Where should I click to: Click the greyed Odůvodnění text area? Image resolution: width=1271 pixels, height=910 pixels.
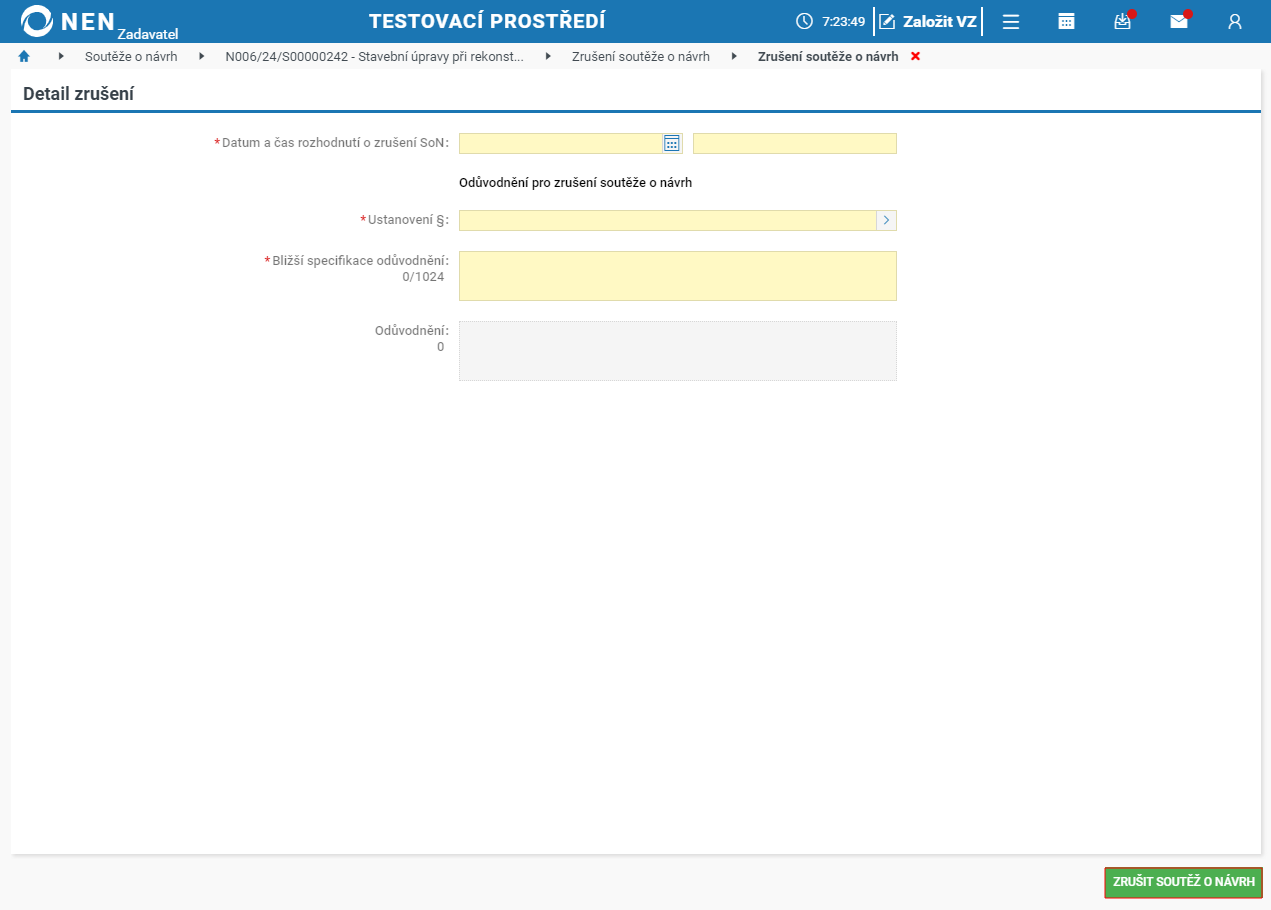coord(678,351)
